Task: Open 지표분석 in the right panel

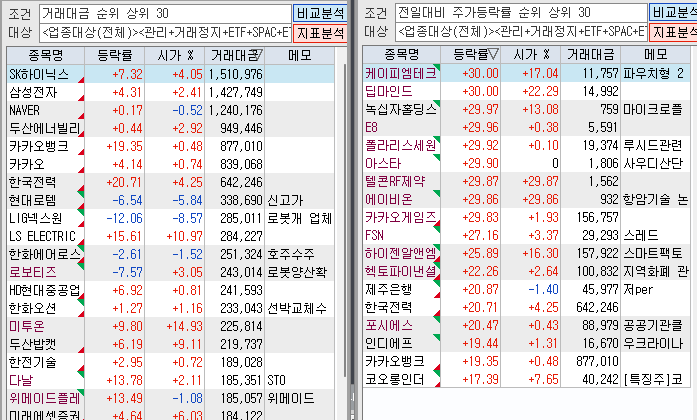Action: coord(673,32)
